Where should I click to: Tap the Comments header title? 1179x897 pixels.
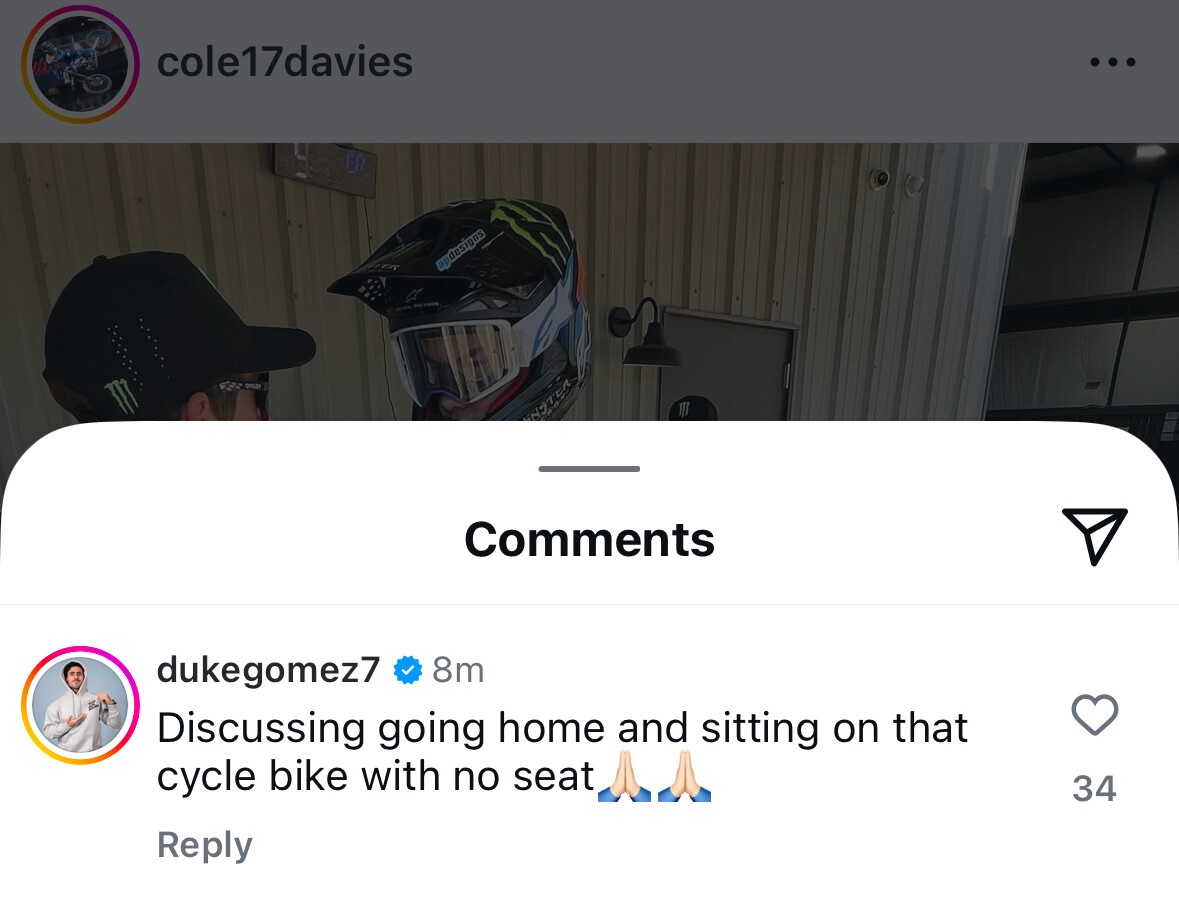coord(590,539)
